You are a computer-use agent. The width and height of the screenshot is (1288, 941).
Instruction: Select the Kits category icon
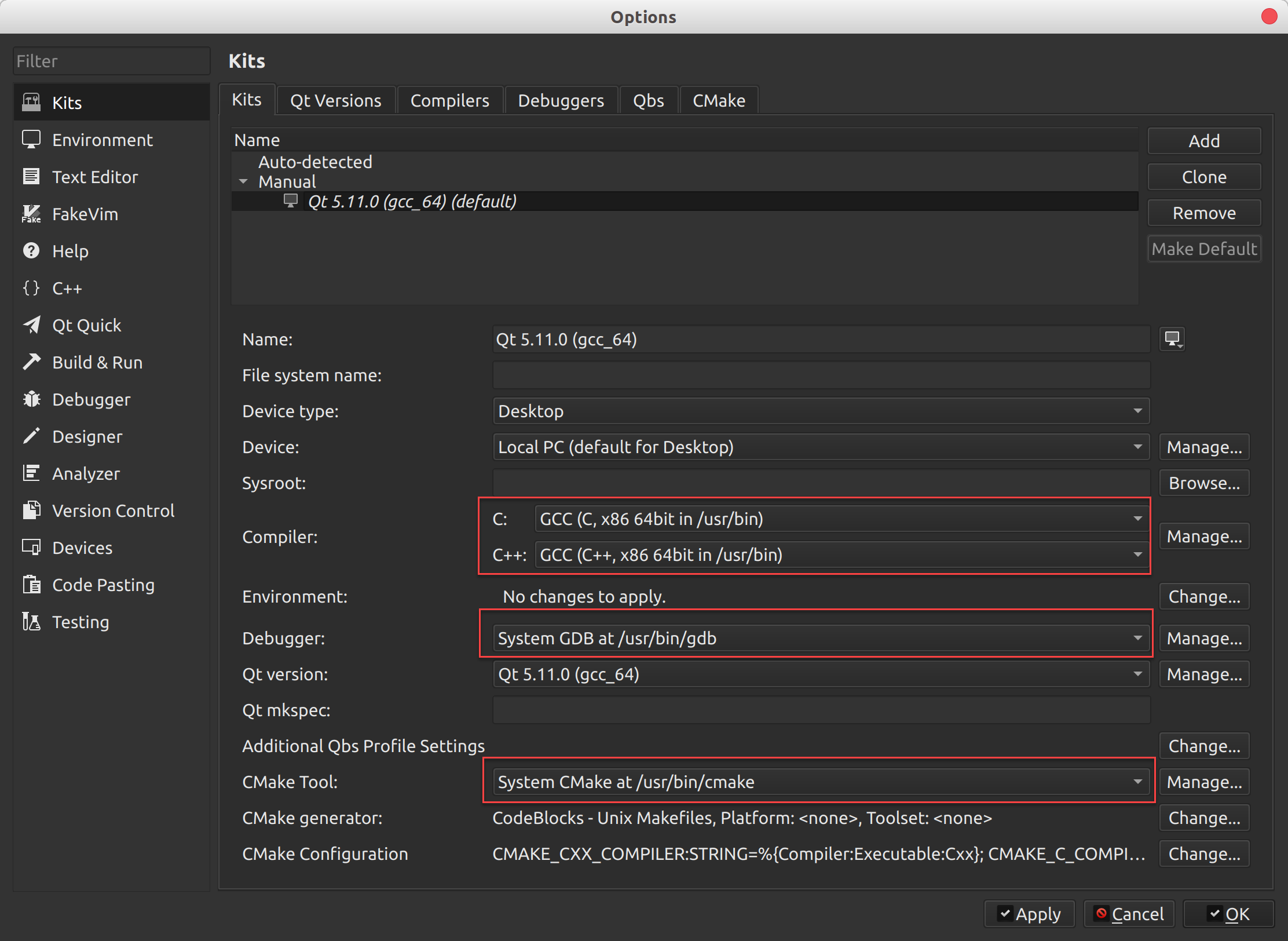(x=31, y=103)
